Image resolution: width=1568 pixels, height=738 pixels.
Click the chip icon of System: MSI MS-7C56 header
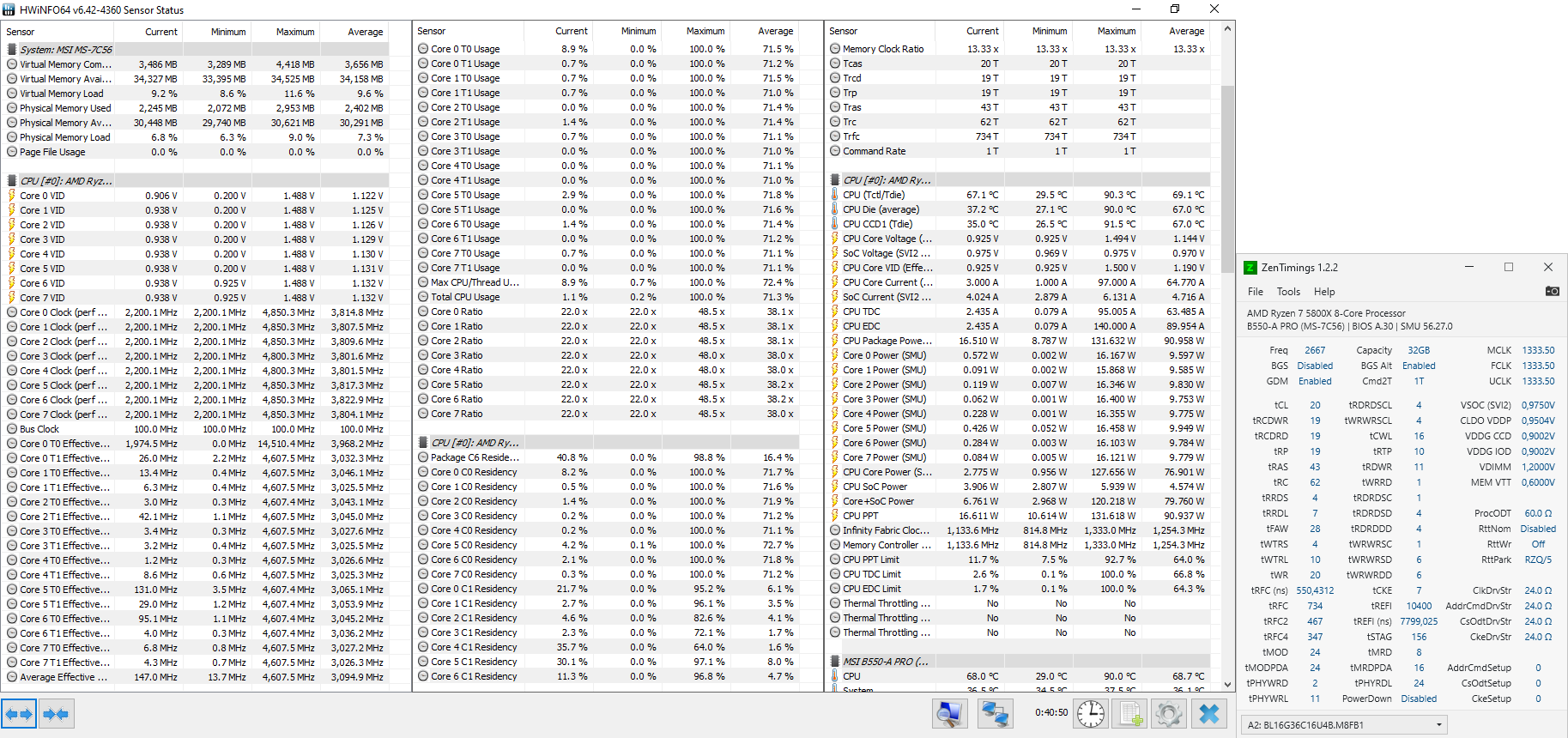pyautogui.click(x=12, y=50)
